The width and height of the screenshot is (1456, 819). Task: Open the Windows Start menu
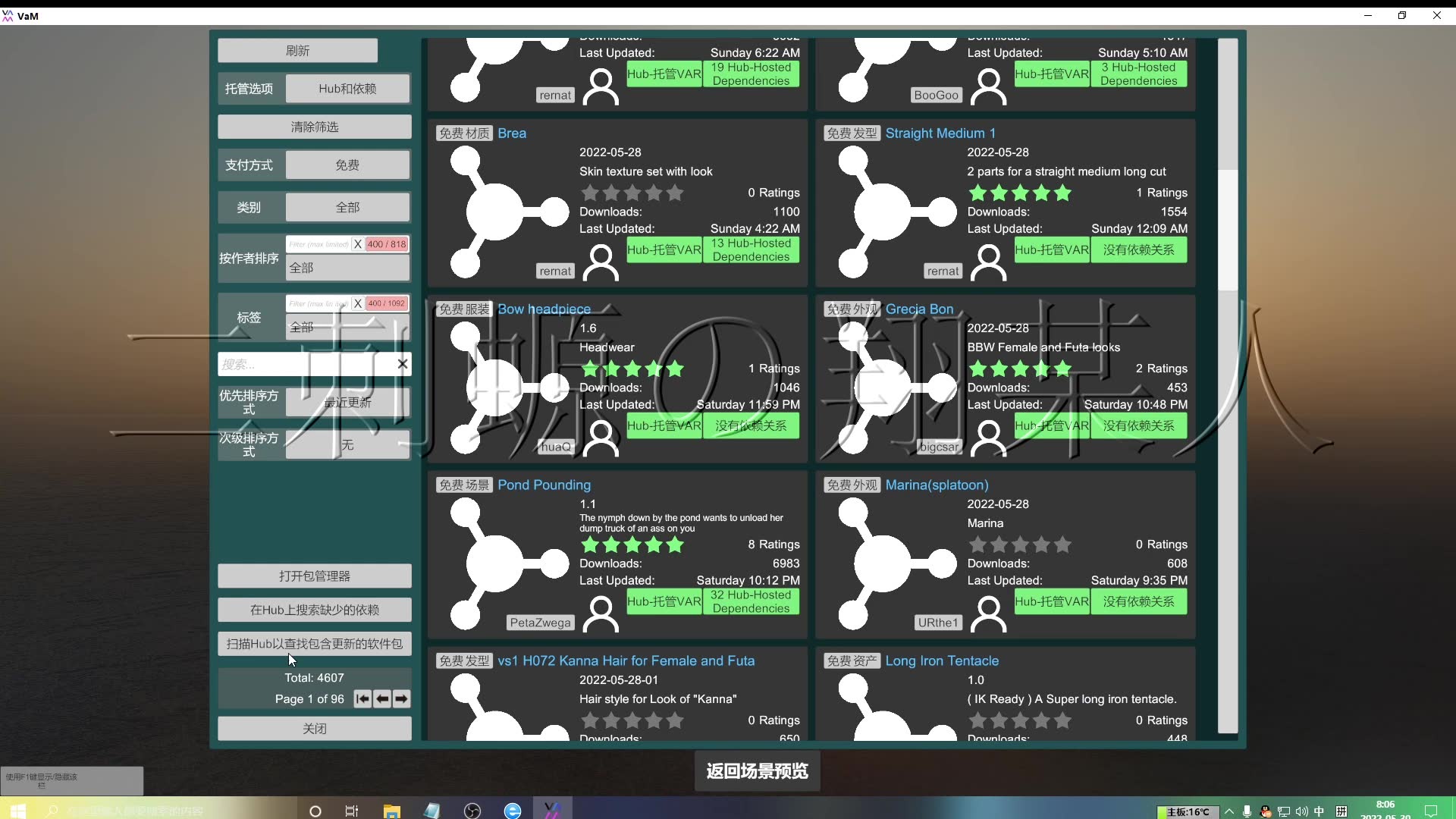click(17, 811)
